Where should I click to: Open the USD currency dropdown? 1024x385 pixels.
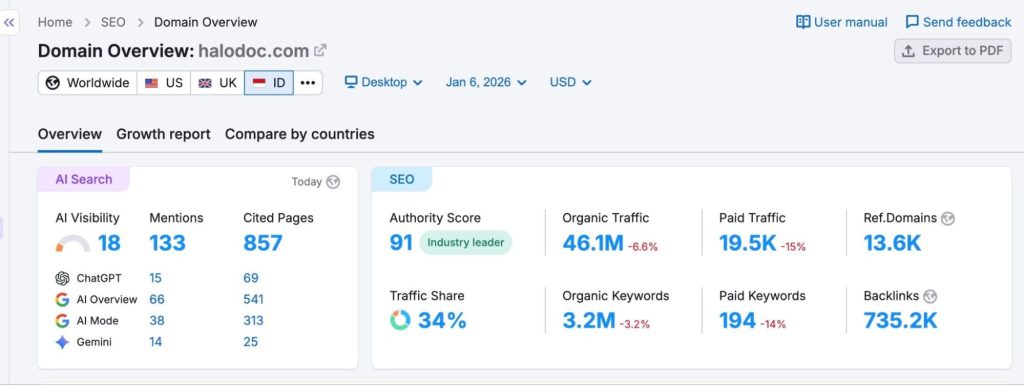[x=571, y=82]
